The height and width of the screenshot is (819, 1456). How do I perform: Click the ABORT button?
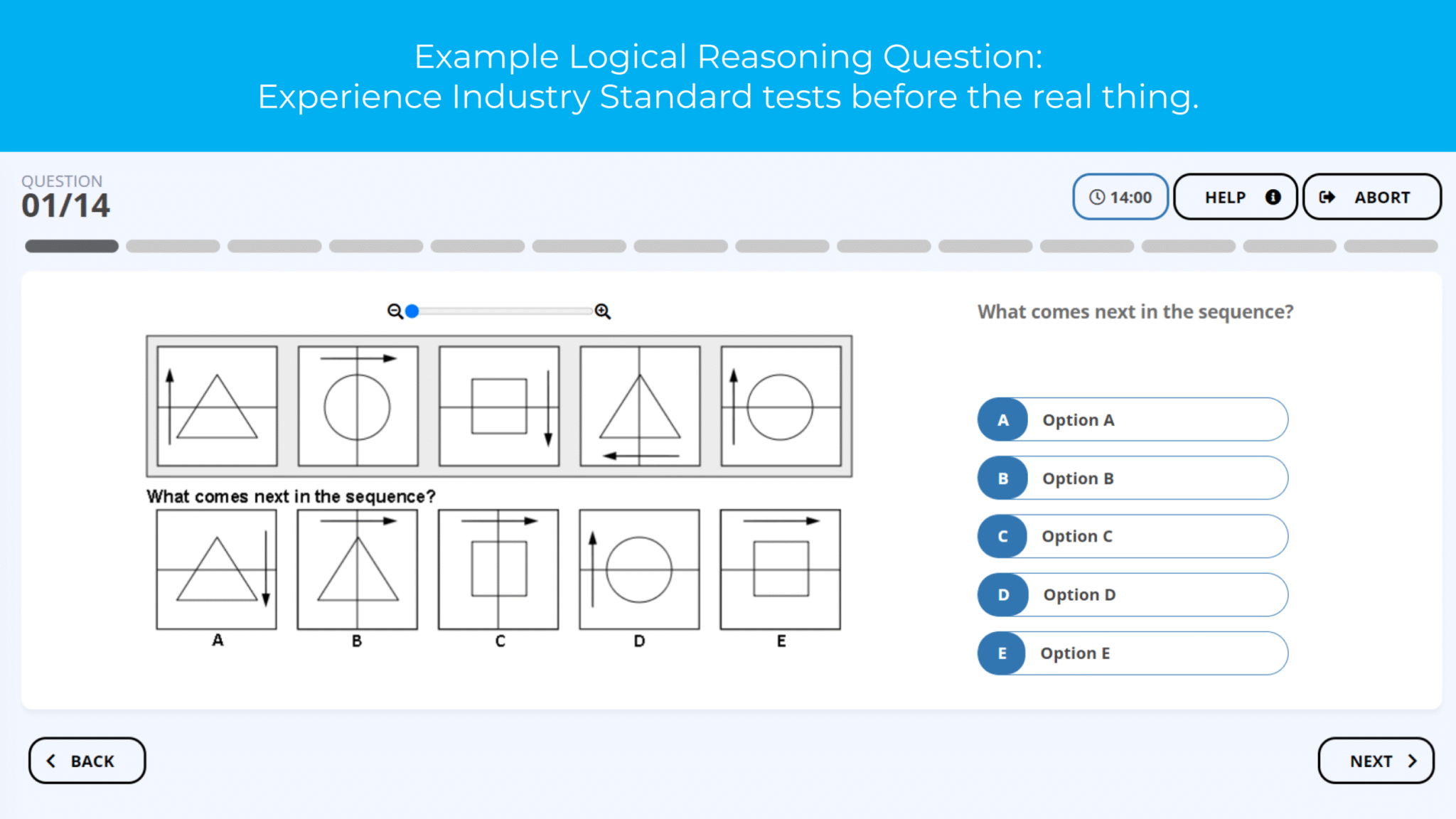1371,197
